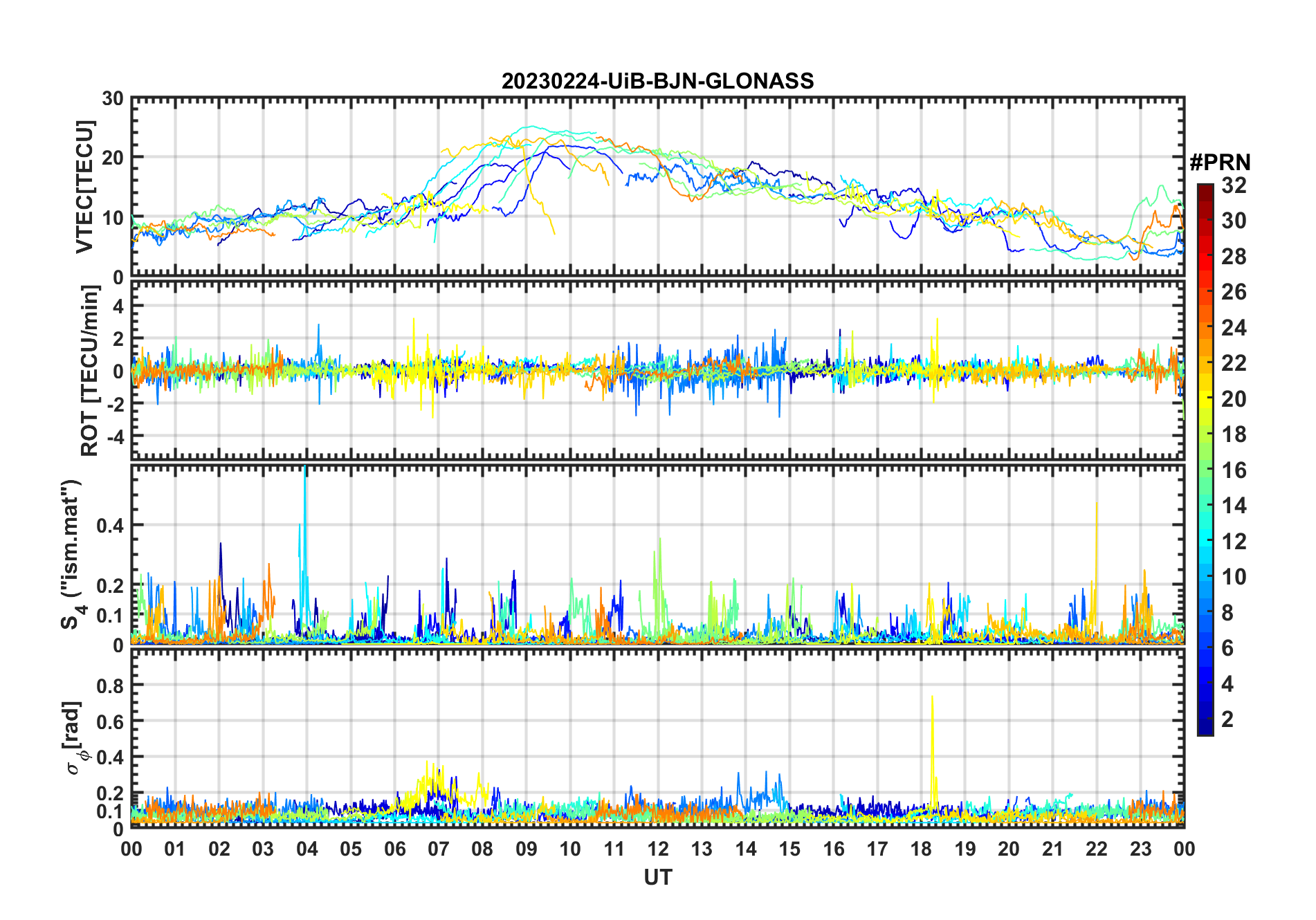Click the 0.8 tick label on the sigma-phi axis
The image size is (1316, 920).
pos(109,686)
